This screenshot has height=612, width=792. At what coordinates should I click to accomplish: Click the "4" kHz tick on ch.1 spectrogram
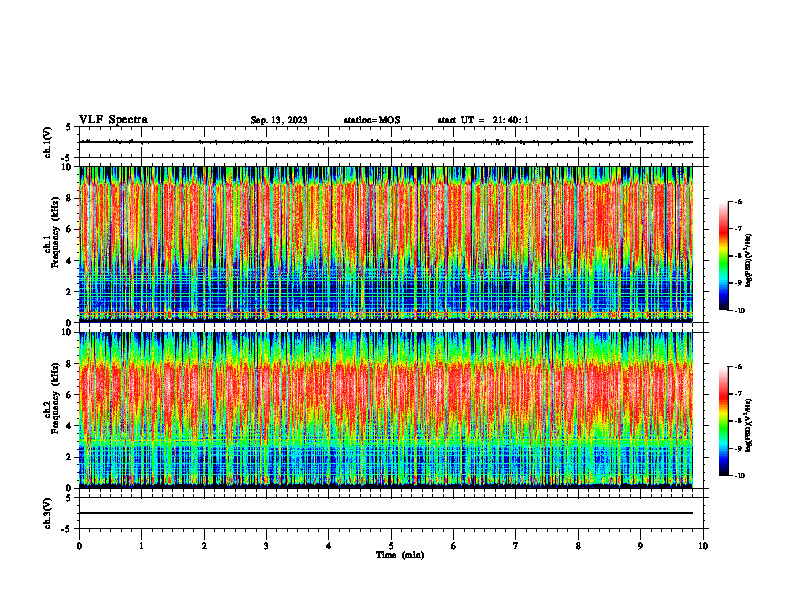69,261
